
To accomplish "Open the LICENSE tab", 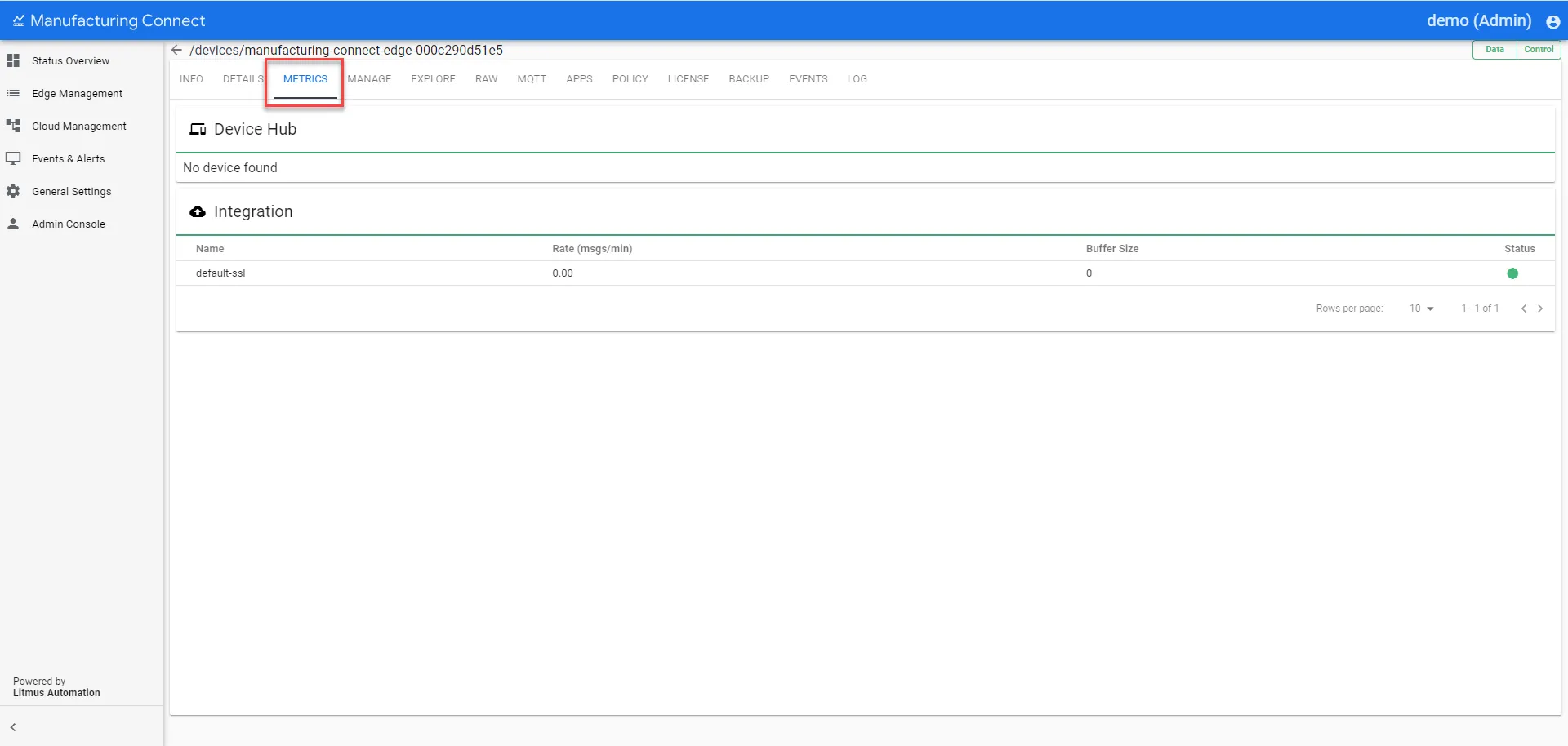I will pyautogui.click(x=688, y=79).
